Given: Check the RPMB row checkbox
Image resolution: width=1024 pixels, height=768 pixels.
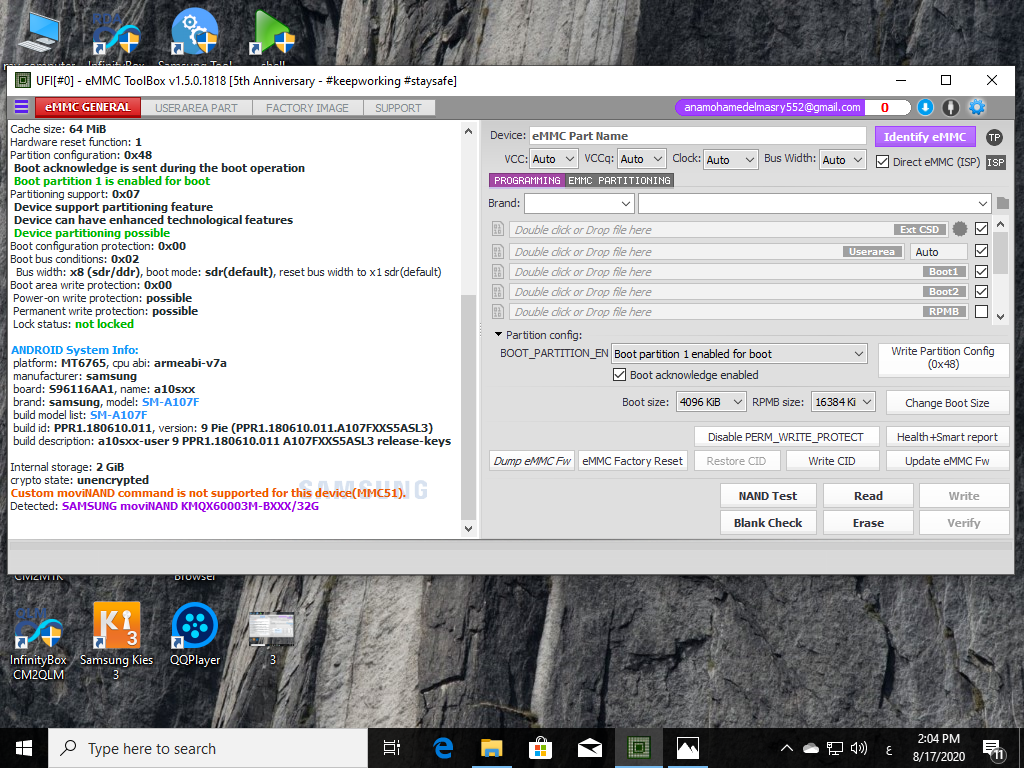Looking at the screenshot, I should pos(981,312).
